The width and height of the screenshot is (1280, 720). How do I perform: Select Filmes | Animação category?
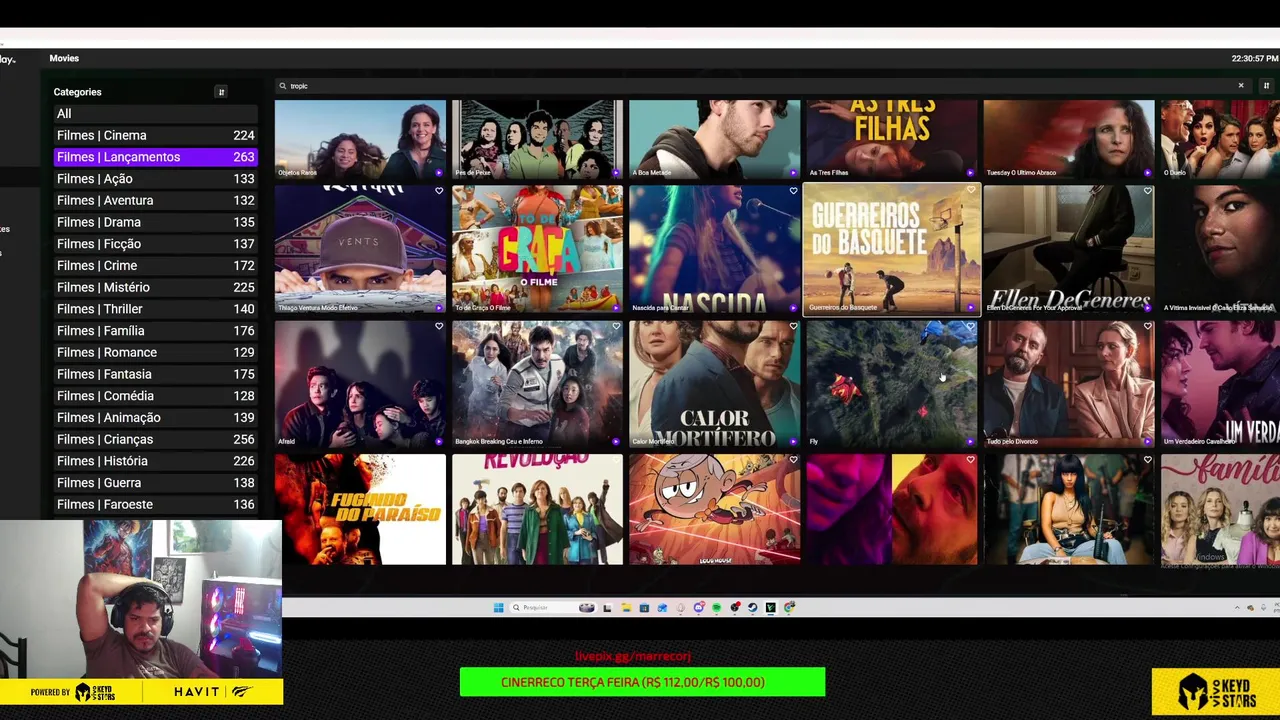coord(156,417)
